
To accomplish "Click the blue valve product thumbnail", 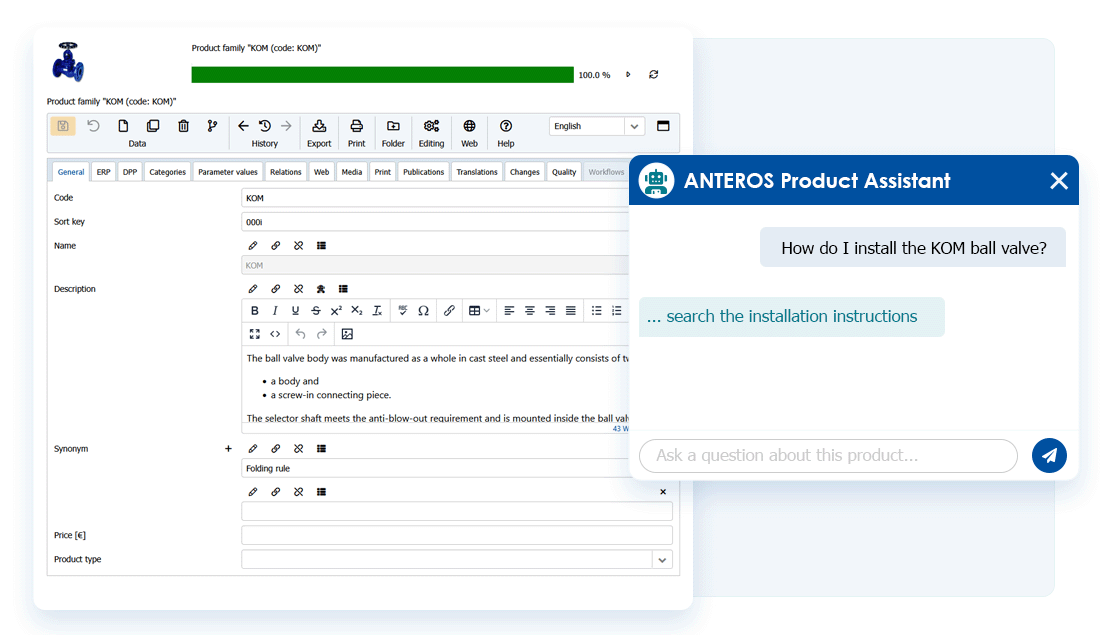I will [x=68, y=62].
